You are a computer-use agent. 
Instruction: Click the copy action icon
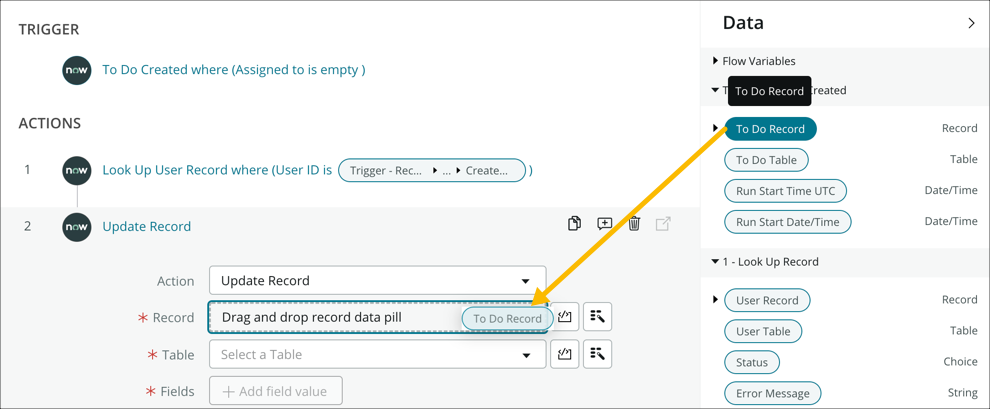[574, 224]
